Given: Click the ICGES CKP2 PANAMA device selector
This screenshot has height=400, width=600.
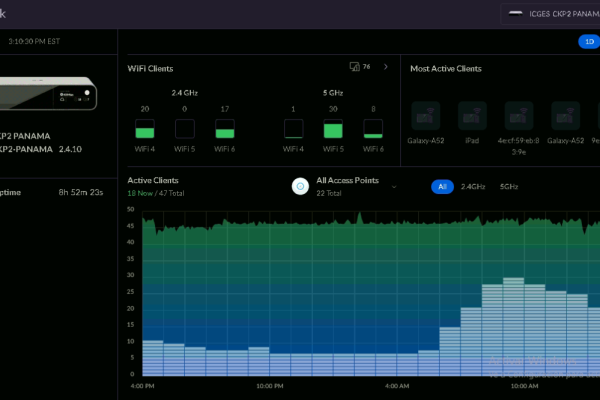Looking at the screenshot, I should (x=551, y=14).
